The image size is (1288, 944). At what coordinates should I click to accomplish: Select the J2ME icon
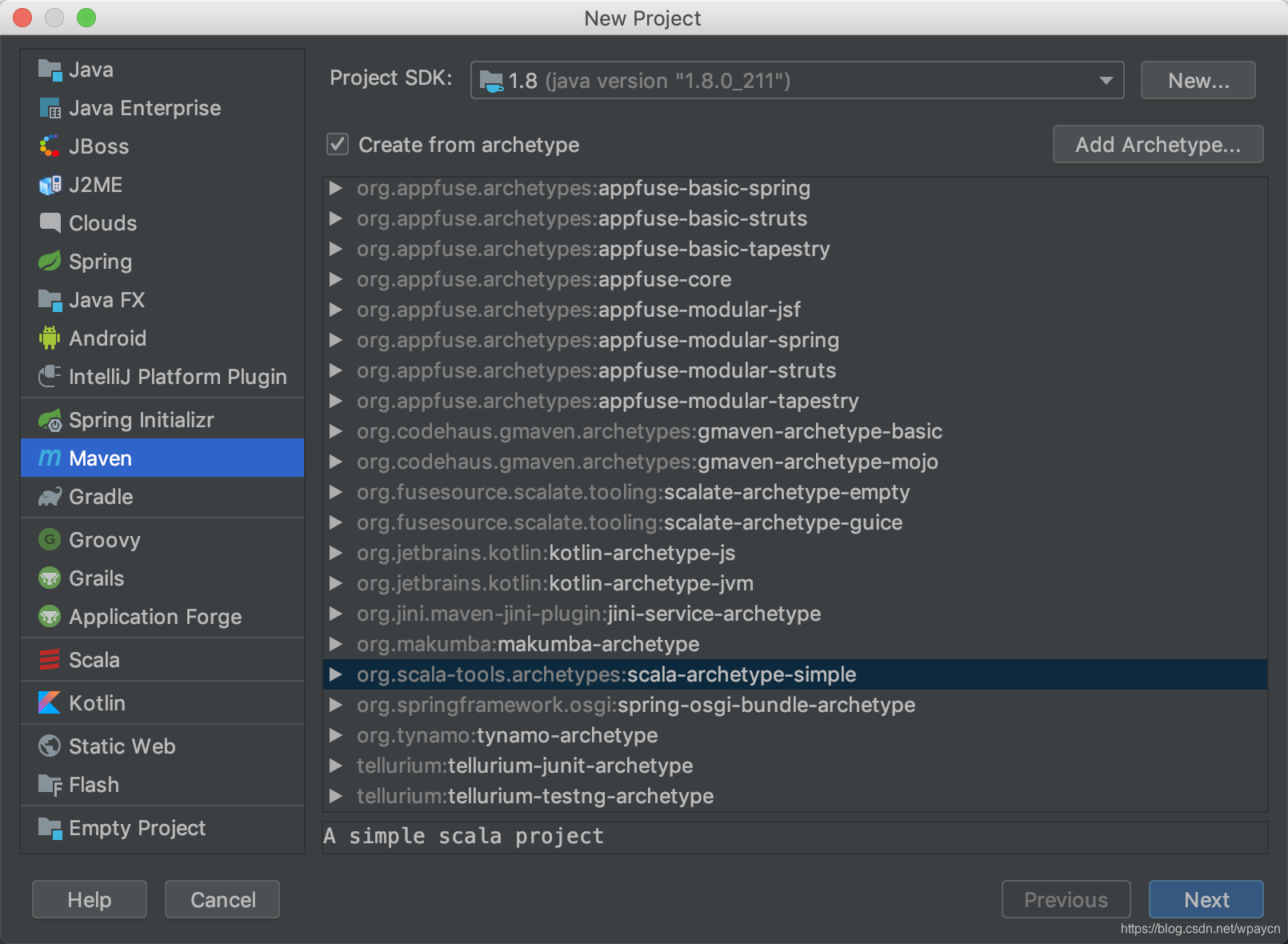[50, 185]
